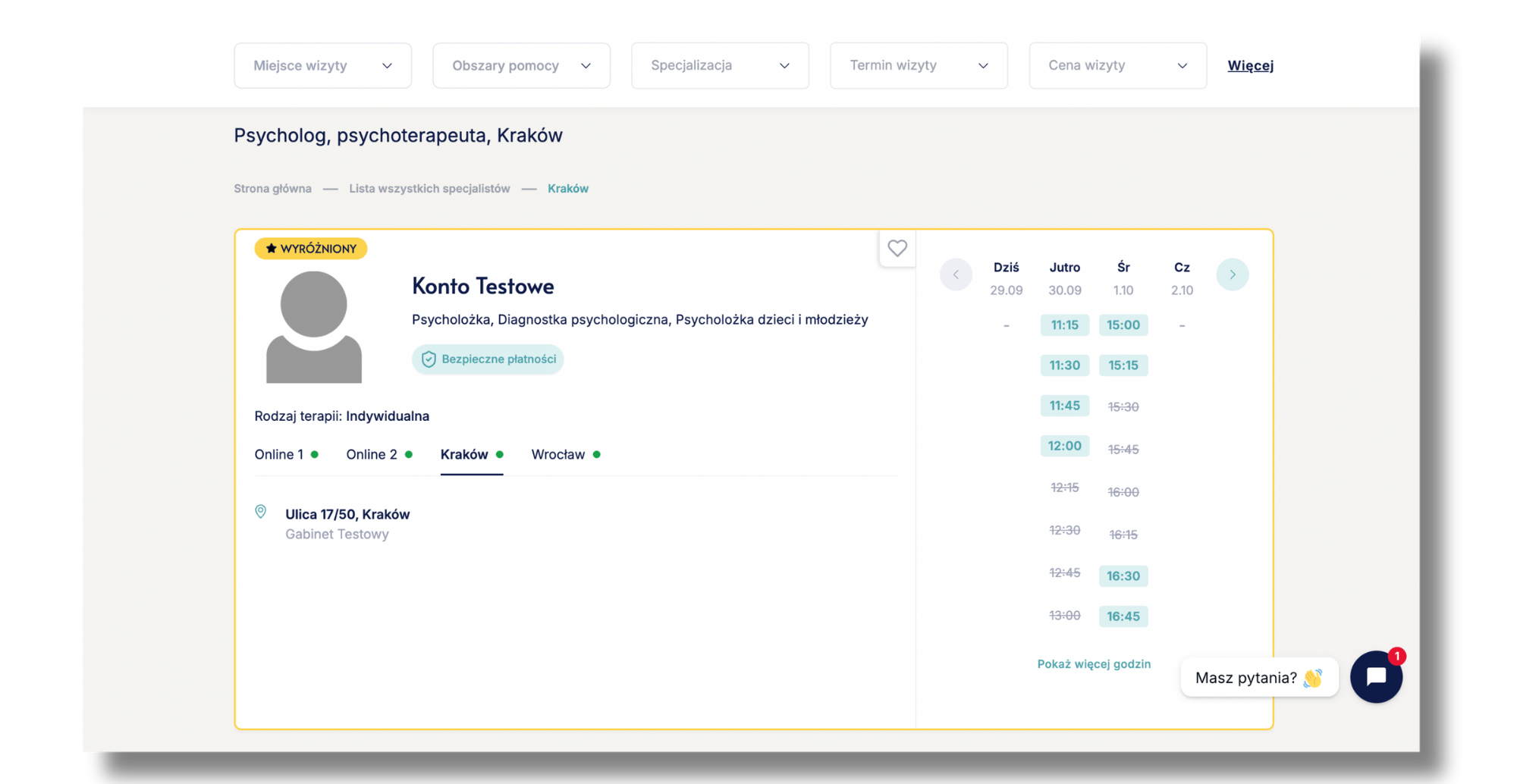Viewport: 1517px width, 784px height.
Task: Show more hours via Pokaż więcej godzin
Action: tap(1094, 664)
